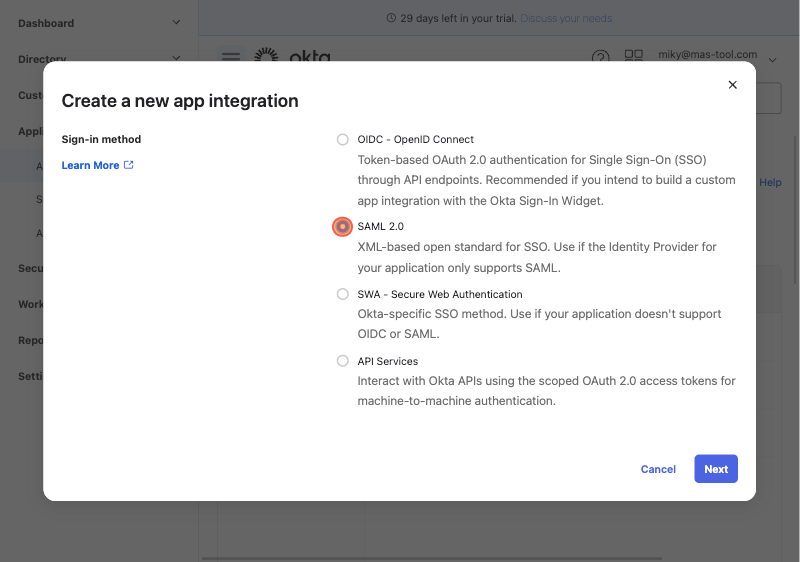800x562 pixels.
Task: Click the clock icon in trial banner
Action: pos(391,18)
